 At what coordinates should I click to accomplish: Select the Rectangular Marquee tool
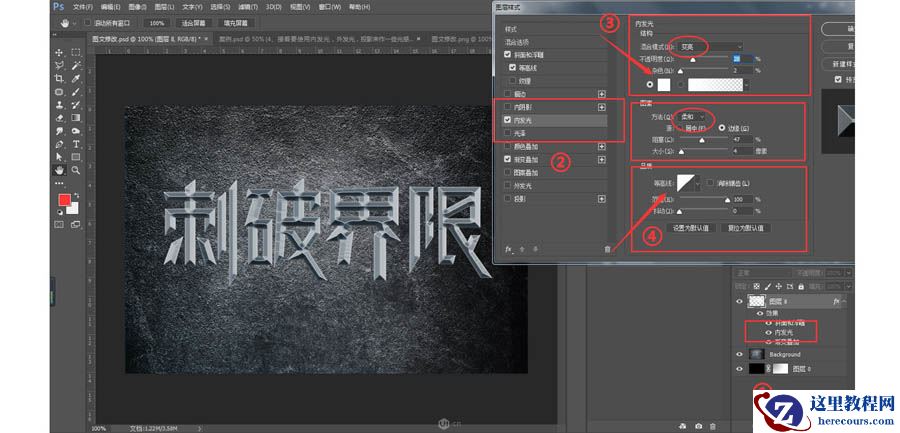click(x=76, y=52)
